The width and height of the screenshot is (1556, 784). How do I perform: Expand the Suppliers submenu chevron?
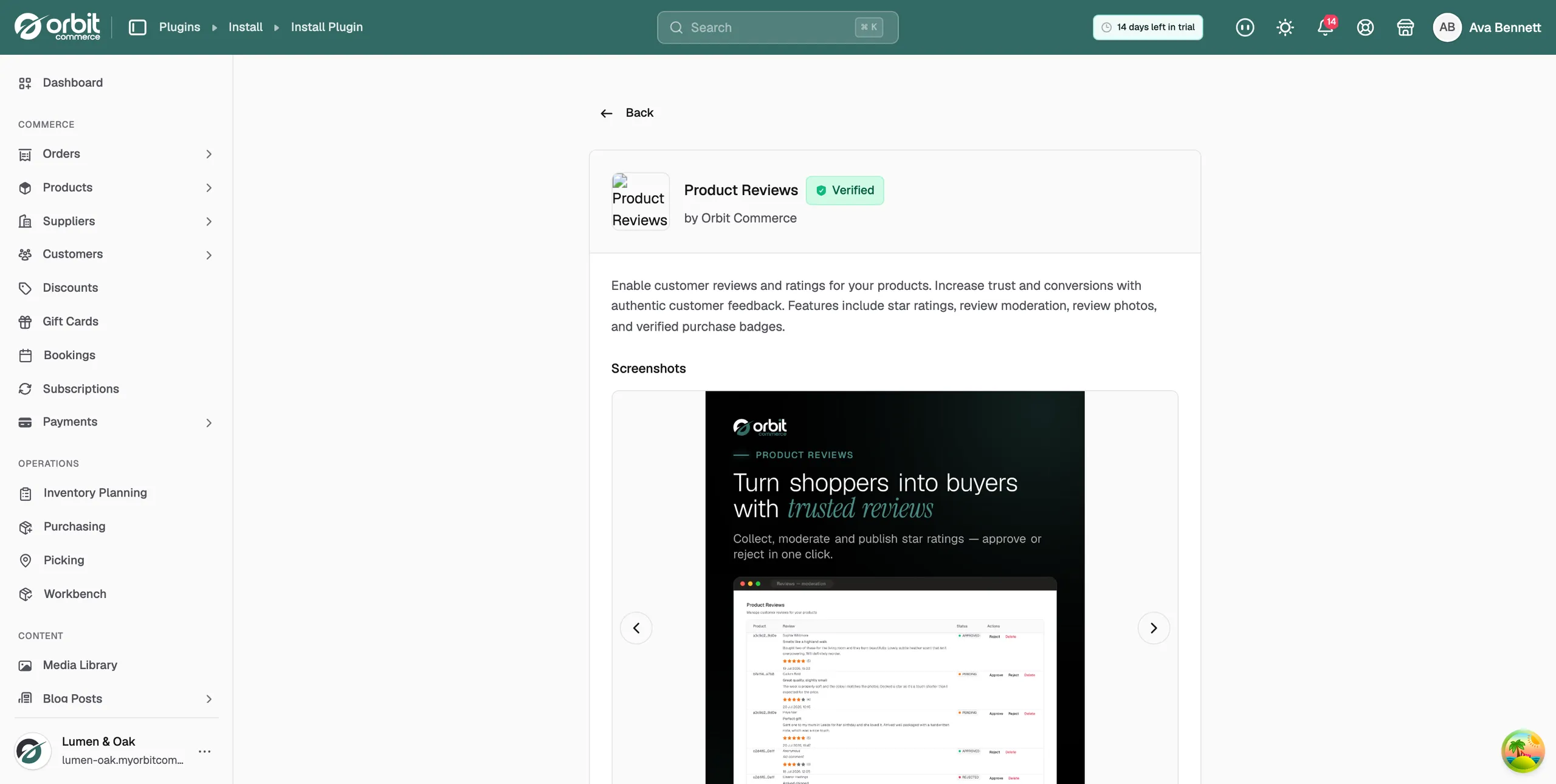pyautogui.click(x=208, y=221)
